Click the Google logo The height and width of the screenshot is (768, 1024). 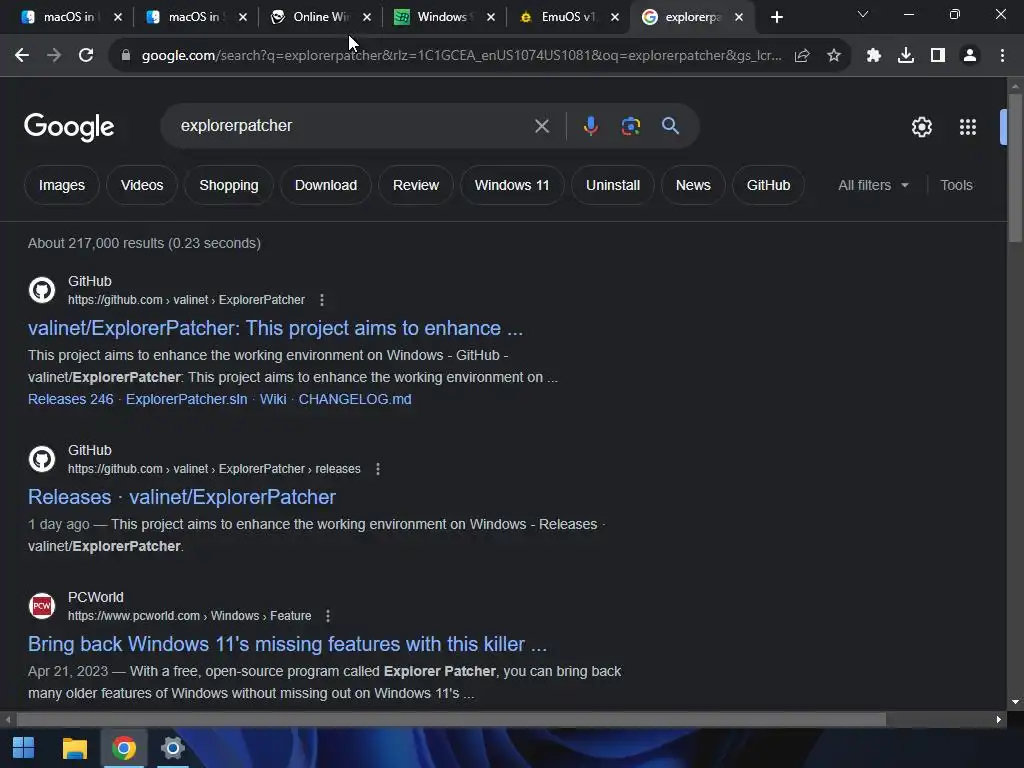point(69,127)
